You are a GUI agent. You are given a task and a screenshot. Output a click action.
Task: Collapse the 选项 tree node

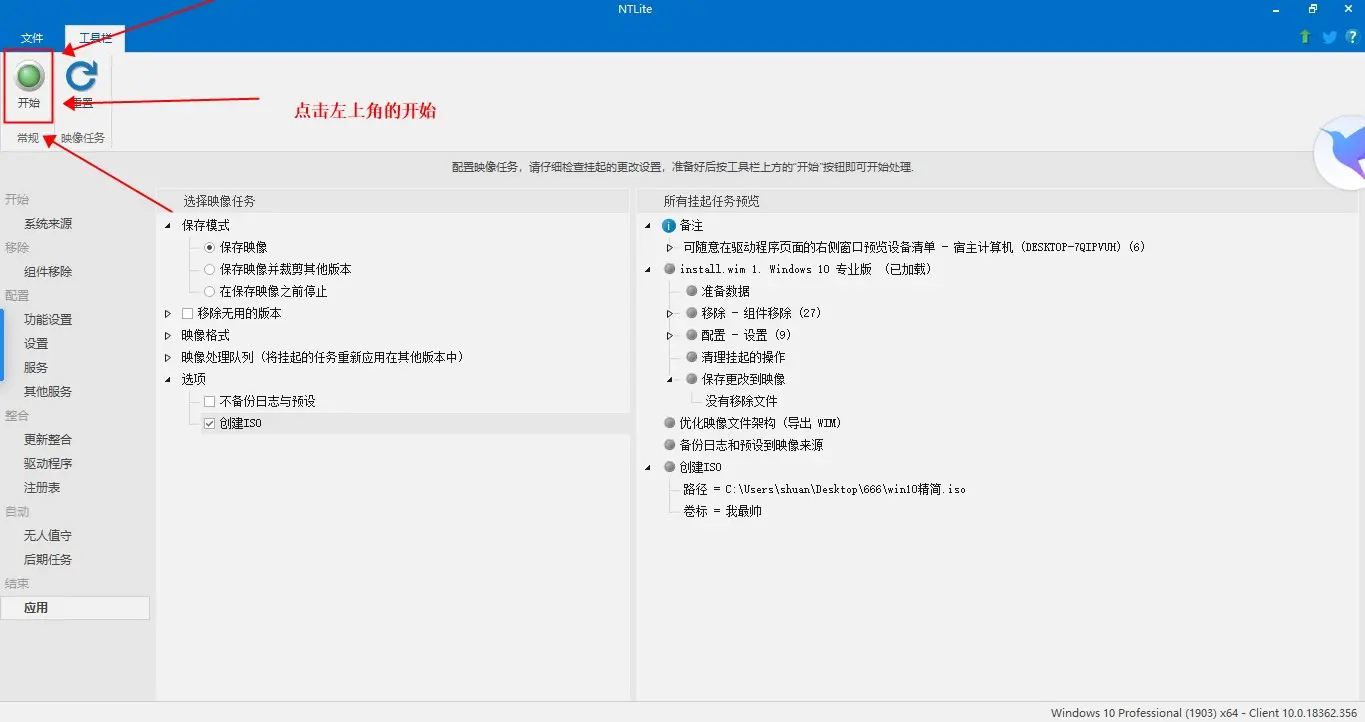(168, 379)
